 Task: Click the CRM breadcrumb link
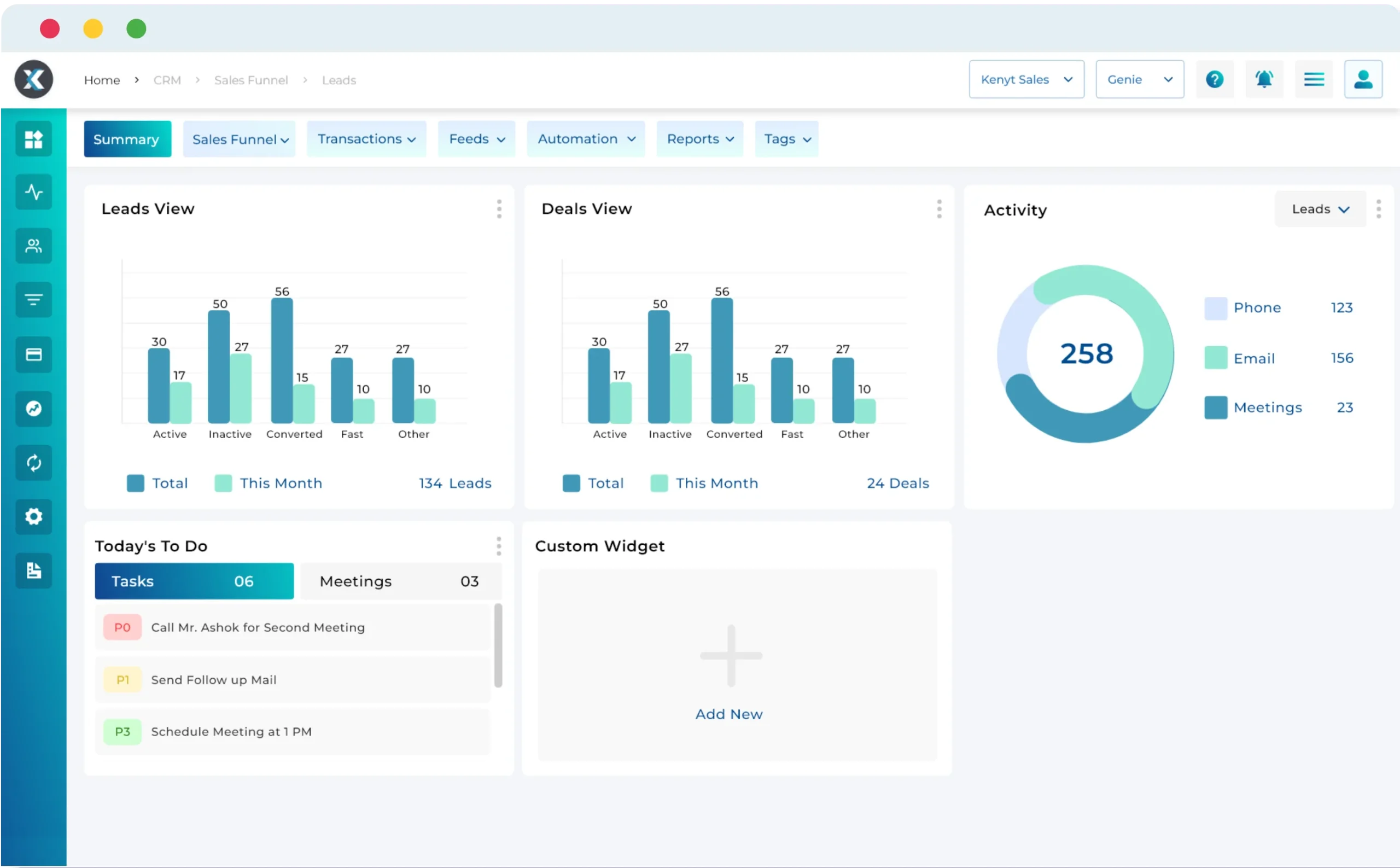click(167, 80)
